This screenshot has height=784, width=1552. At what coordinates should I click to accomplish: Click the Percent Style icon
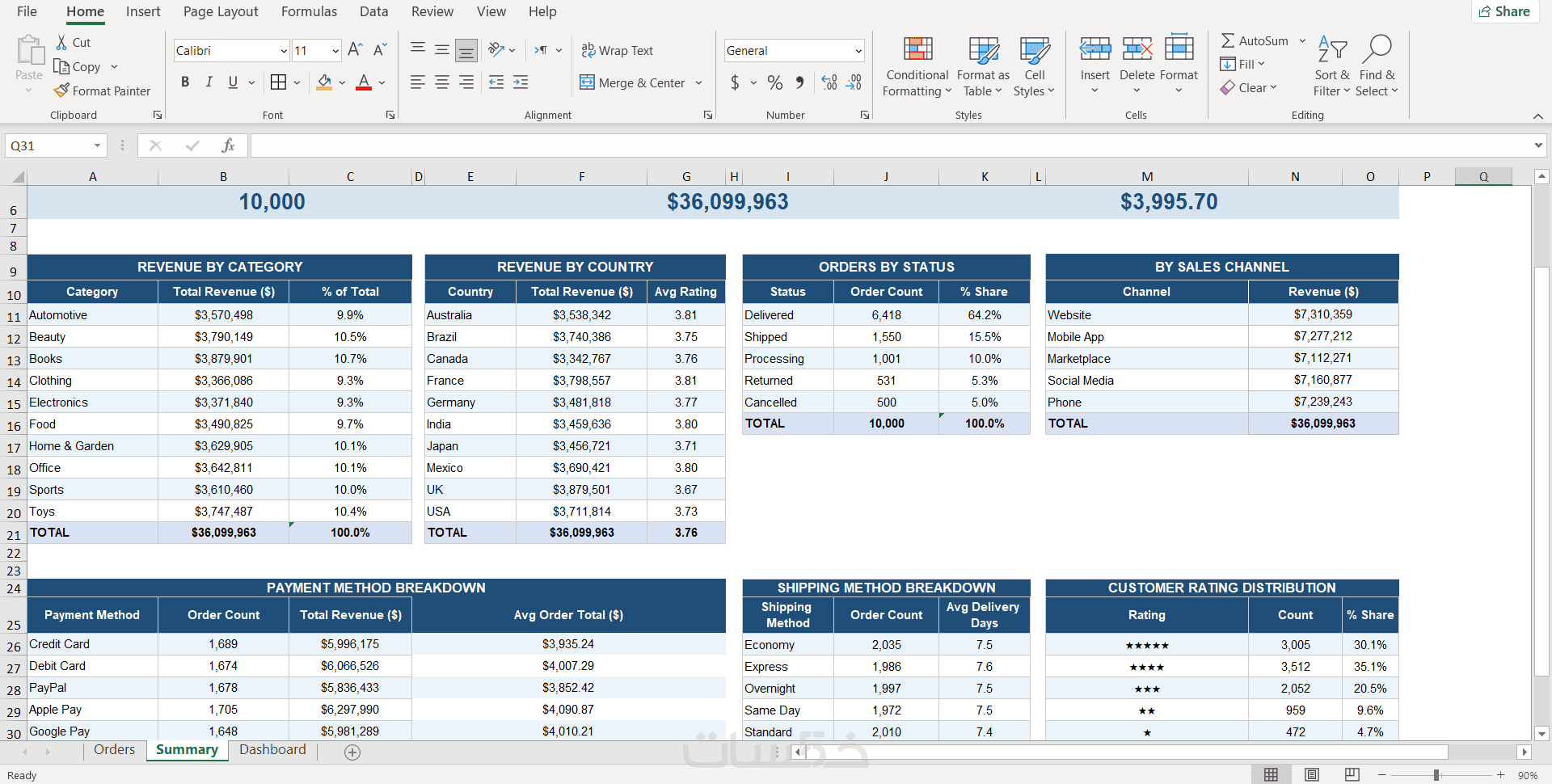click(775, 82)
